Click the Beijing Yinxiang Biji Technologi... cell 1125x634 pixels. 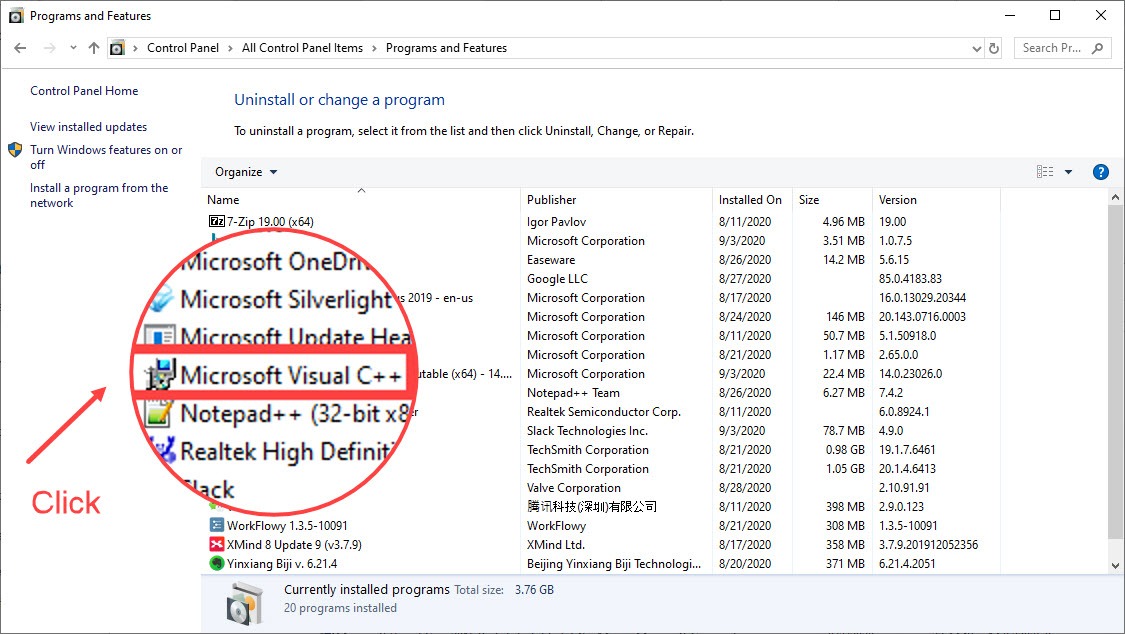click(614, 564)
